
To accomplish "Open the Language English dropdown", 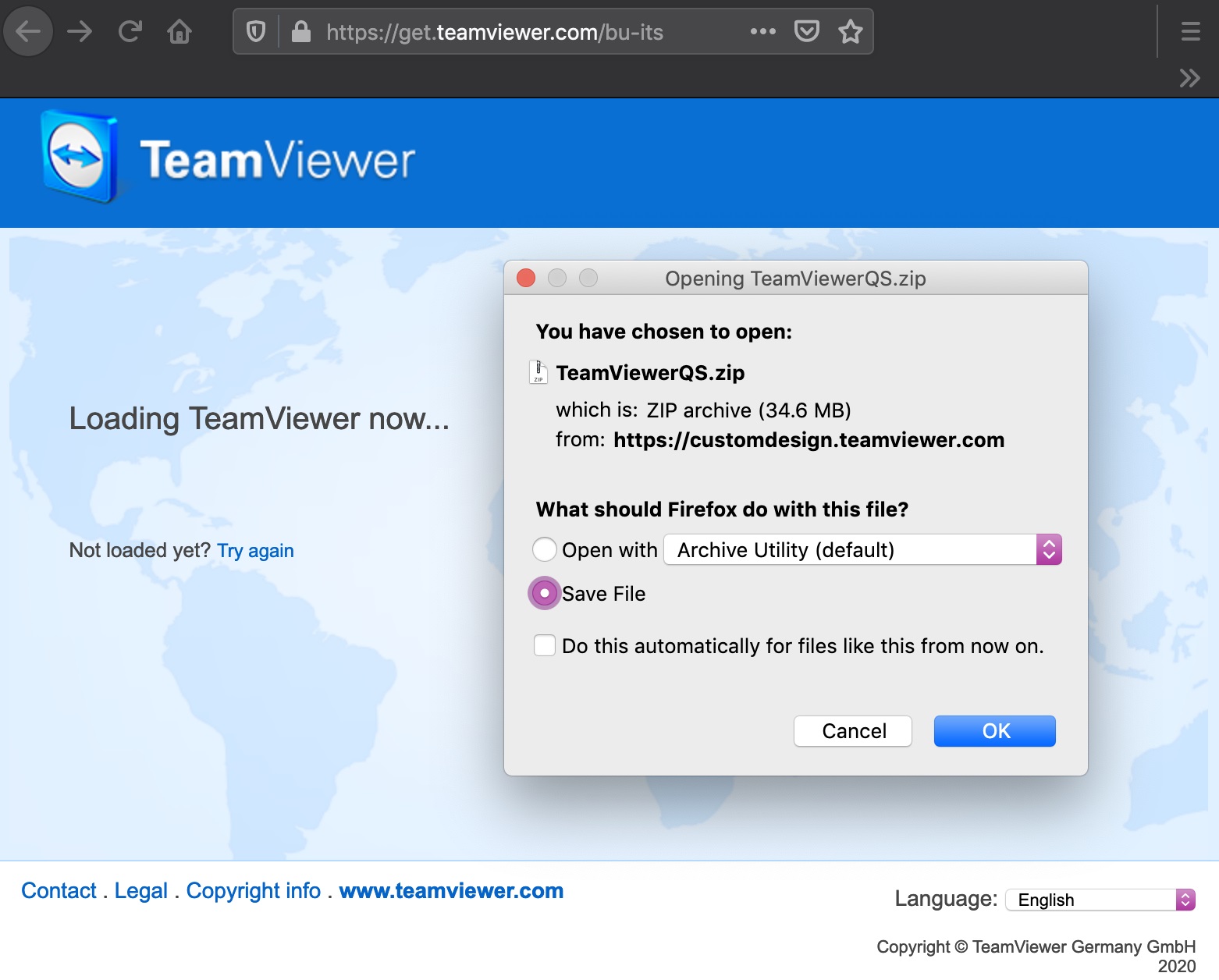I will pyautogui.click(x=1100, y=900).
